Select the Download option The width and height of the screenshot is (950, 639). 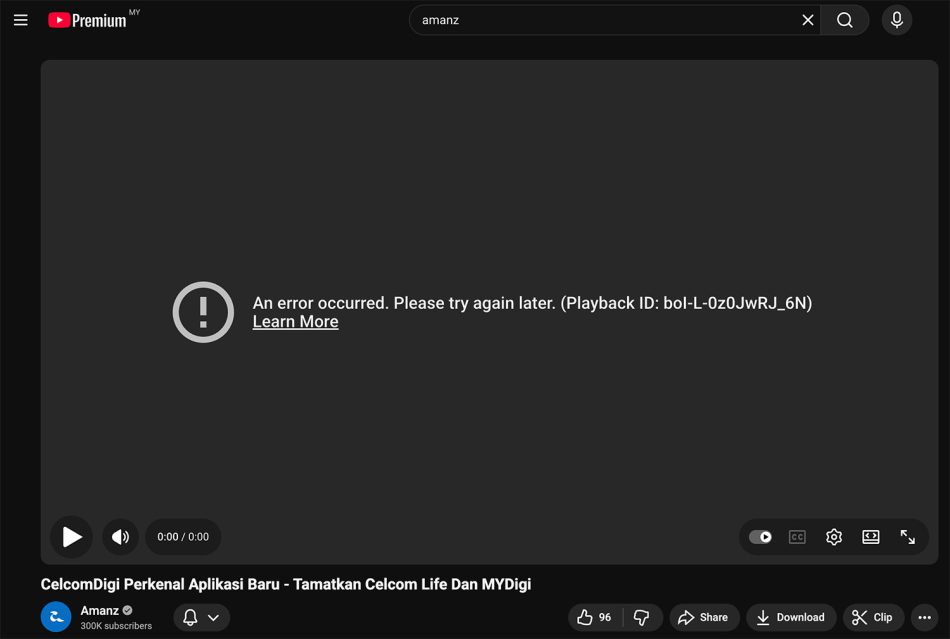point(790,617)
